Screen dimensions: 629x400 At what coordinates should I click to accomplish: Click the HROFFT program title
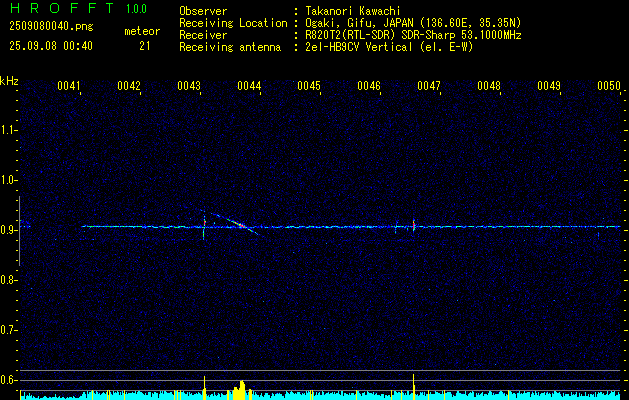click(62, 8)
